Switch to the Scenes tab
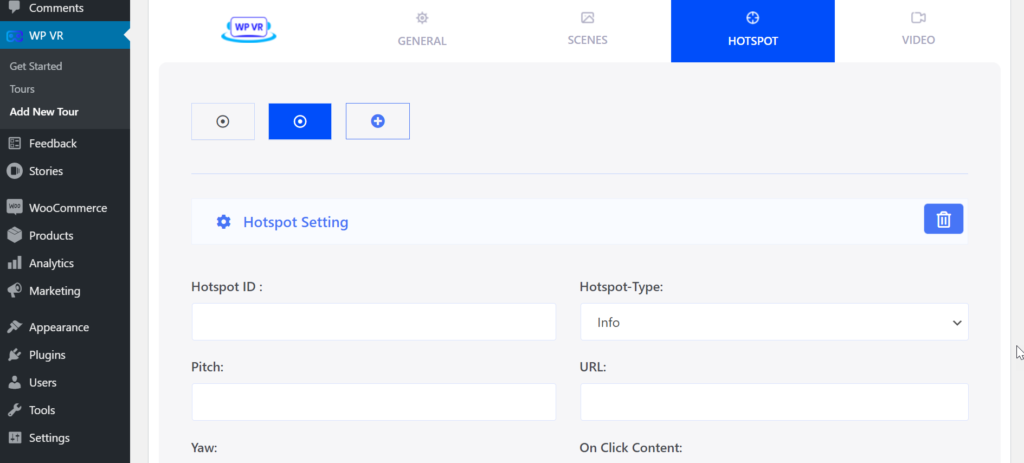1024x463 pixels. (x=587, y=31)
